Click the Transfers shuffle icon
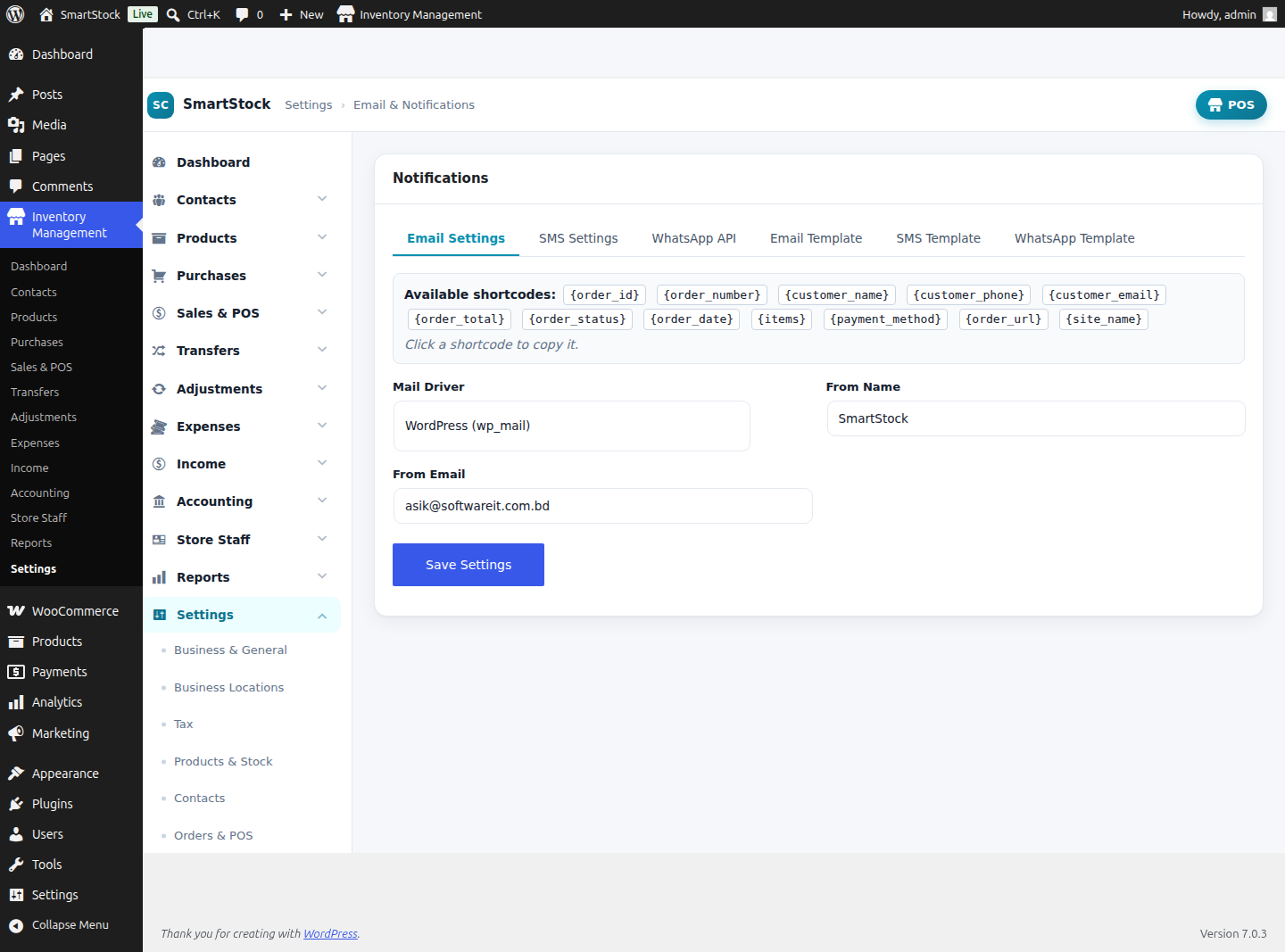1285x952 pixels. (159, 351)
